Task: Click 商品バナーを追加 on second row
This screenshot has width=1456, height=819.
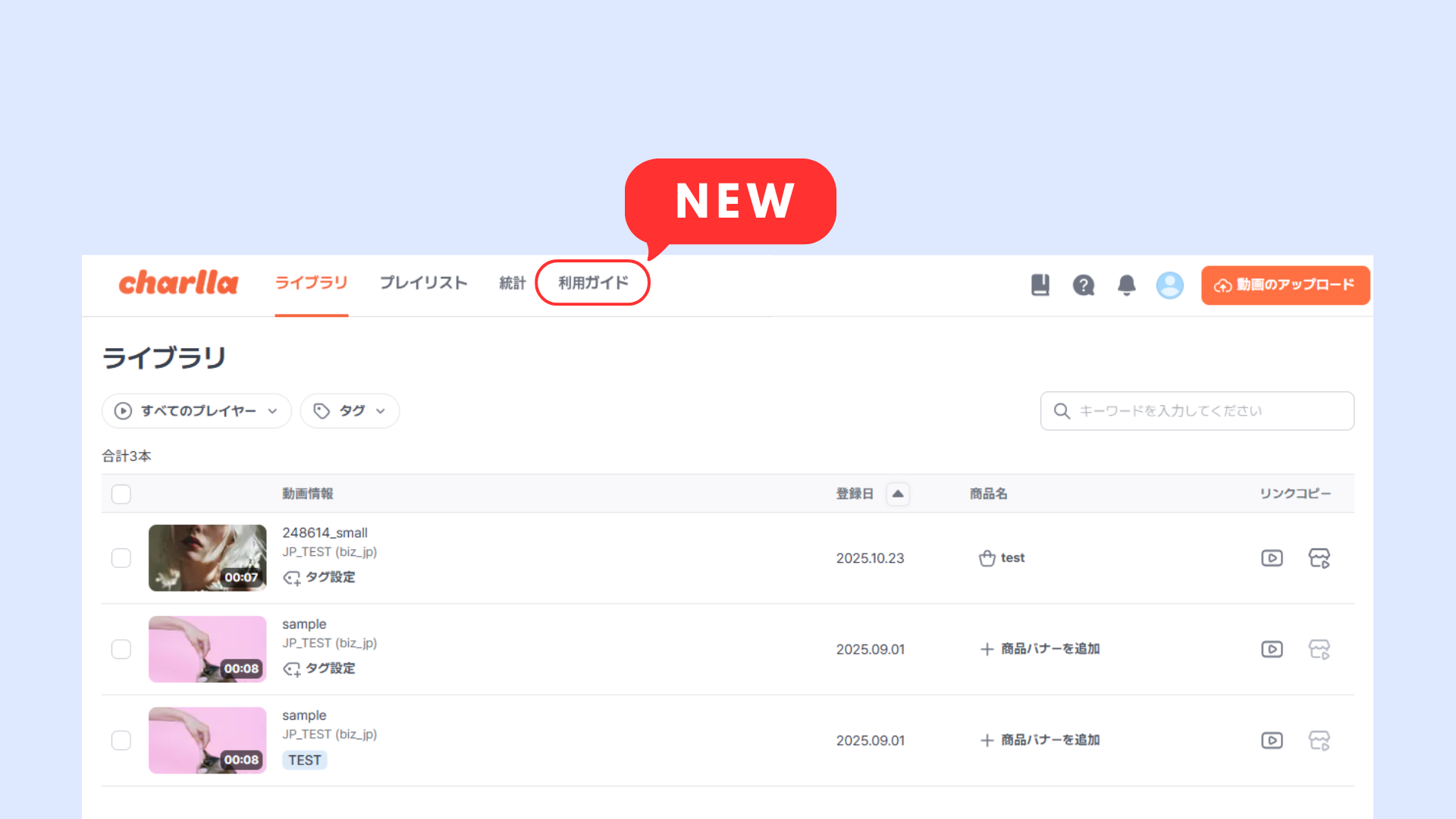Action: (1040, 649)
